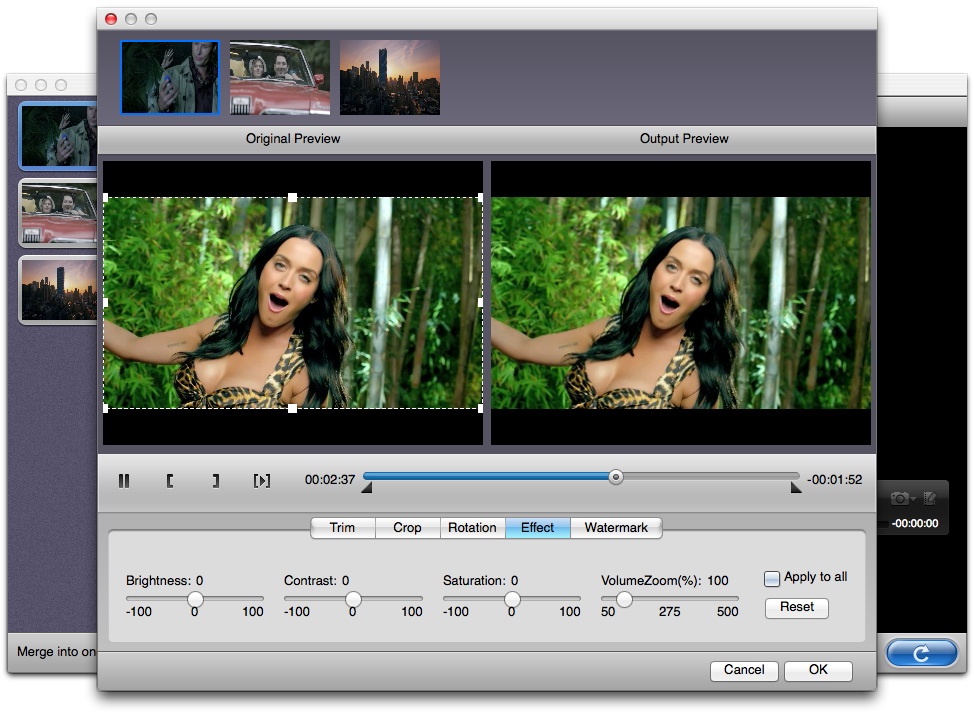This screenshot has height=715, width=974.
Task: Select the red convertible car clip thumbnail in editor
Action: [x=280, y=78]
